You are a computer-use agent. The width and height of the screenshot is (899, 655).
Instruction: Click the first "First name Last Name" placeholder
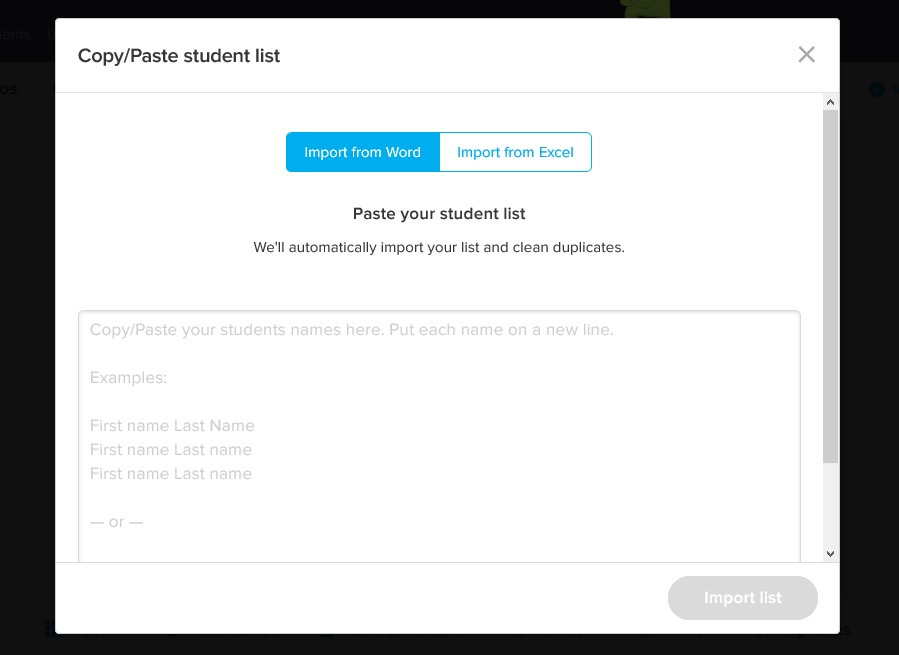(172, 426)
